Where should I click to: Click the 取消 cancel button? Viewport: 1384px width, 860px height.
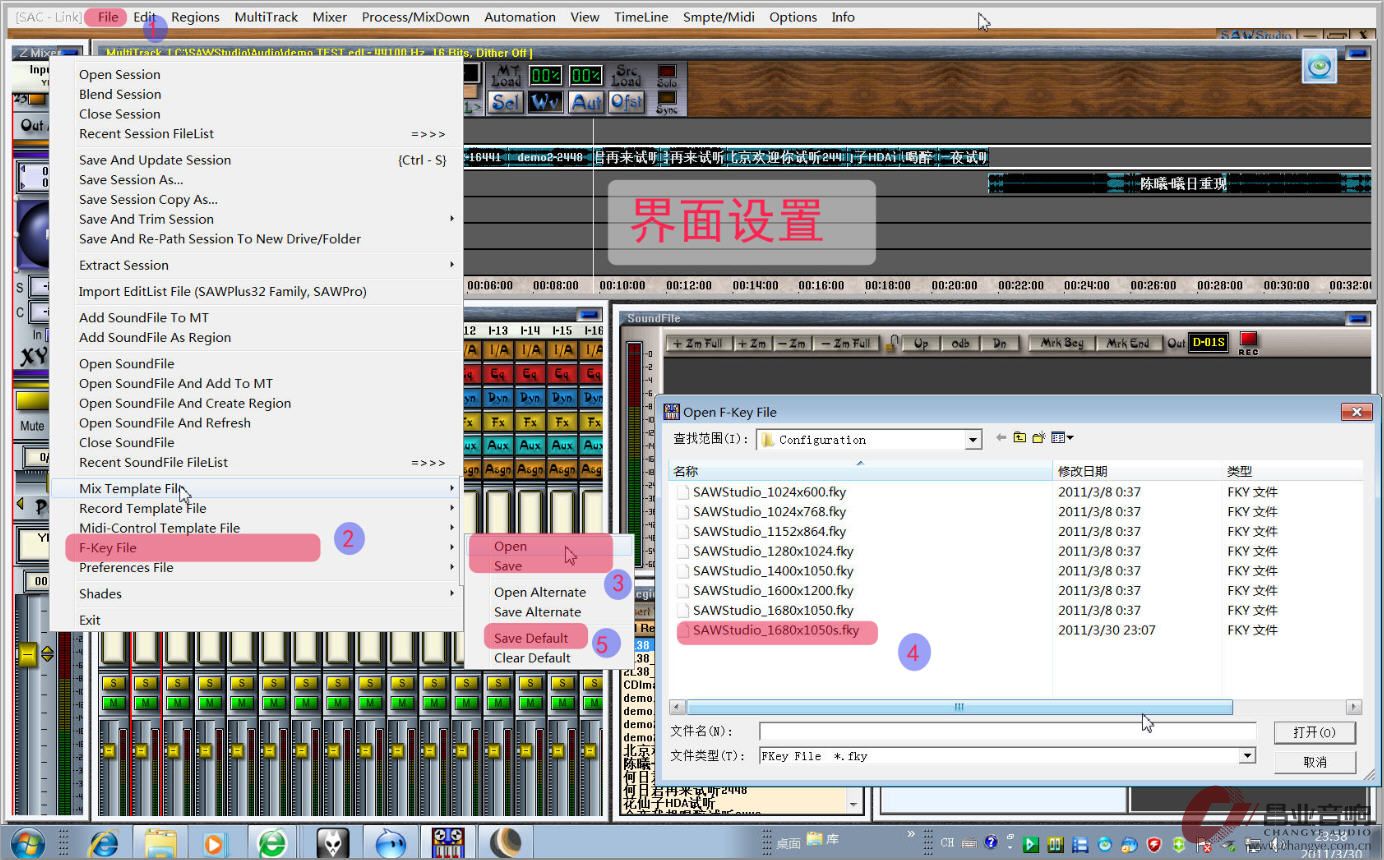(x=1314, y=762)
